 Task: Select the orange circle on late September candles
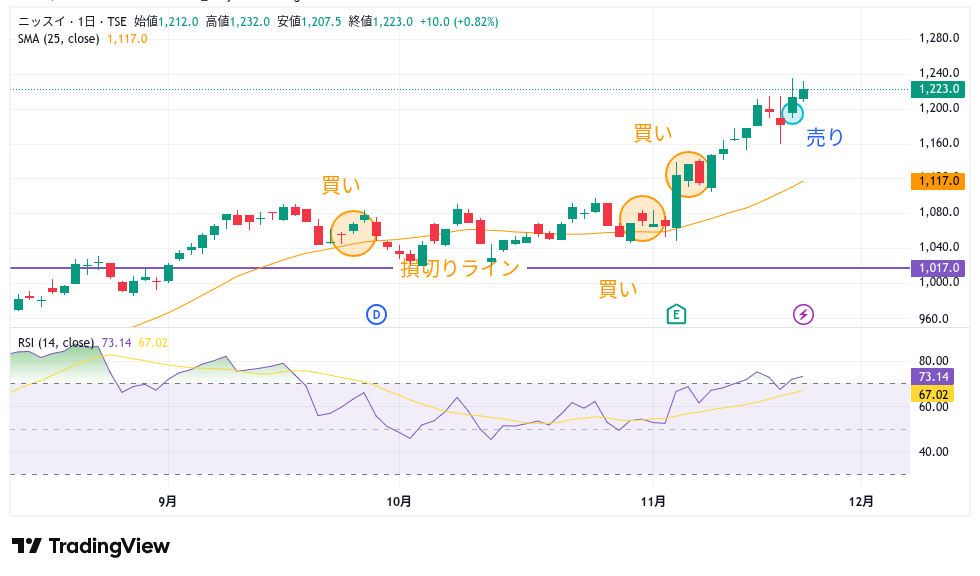tap(353, 234)
